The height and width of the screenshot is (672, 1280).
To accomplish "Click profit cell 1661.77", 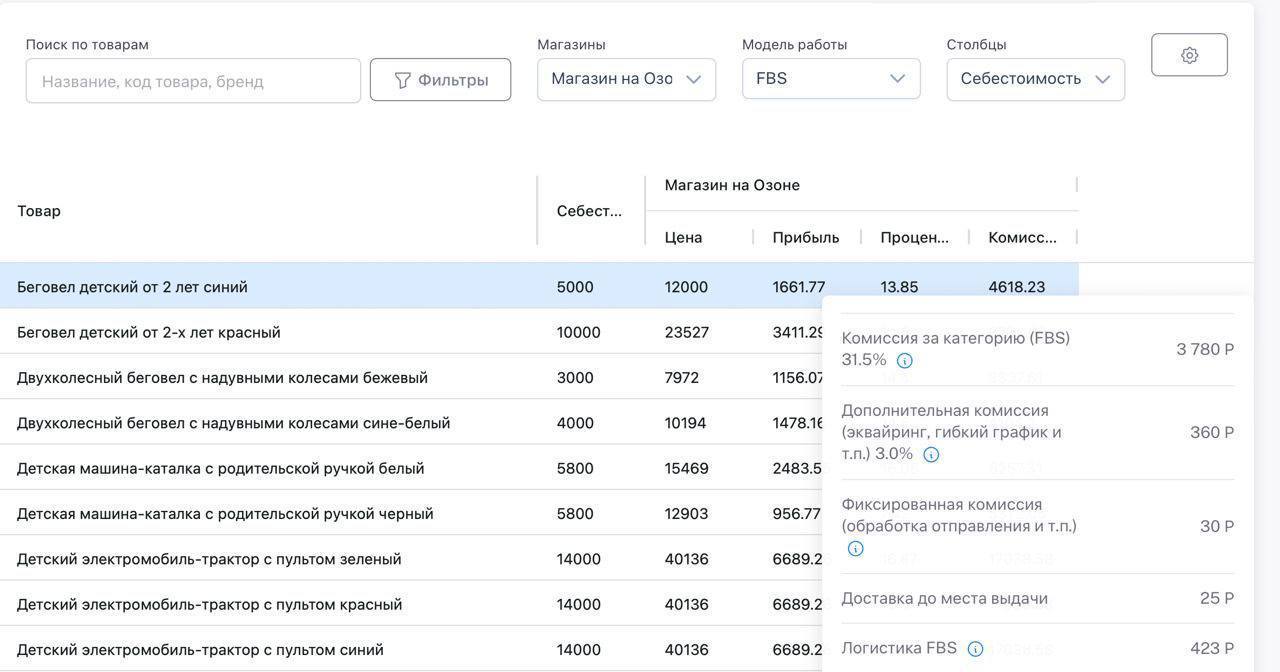I will click(799, 287).
